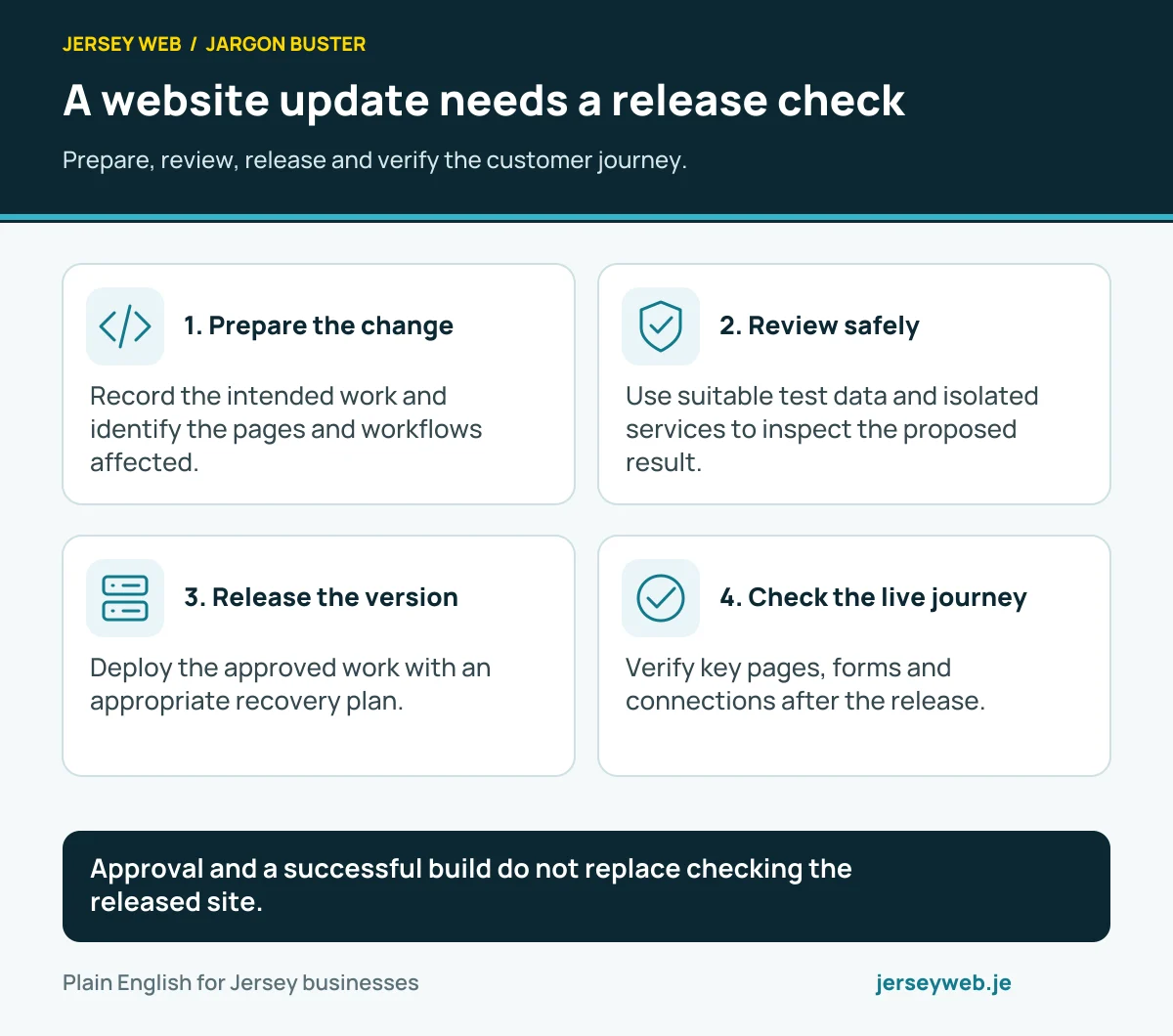Viewport: 1173px width, 1036px height.
Task: Click the text 'Verify key pages, forms and'
Action: pyautogui.click(x=788, y=668)
